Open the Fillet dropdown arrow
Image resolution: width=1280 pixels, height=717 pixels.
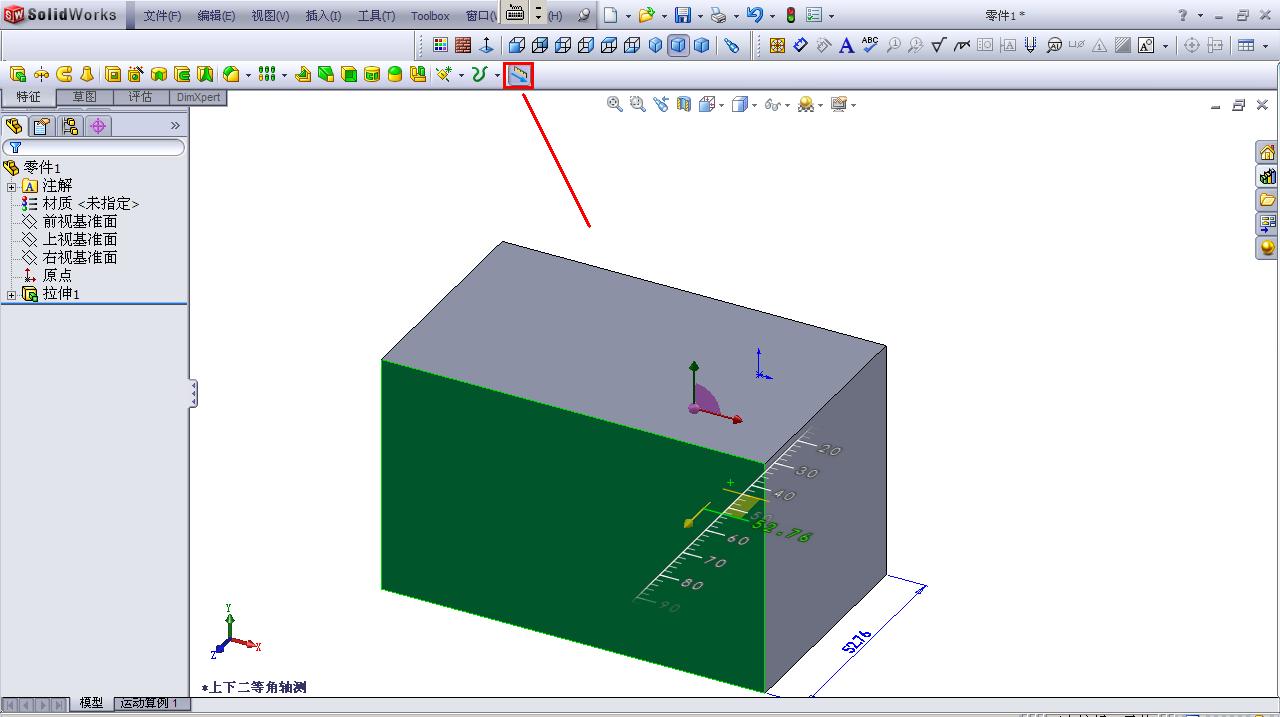248,75
